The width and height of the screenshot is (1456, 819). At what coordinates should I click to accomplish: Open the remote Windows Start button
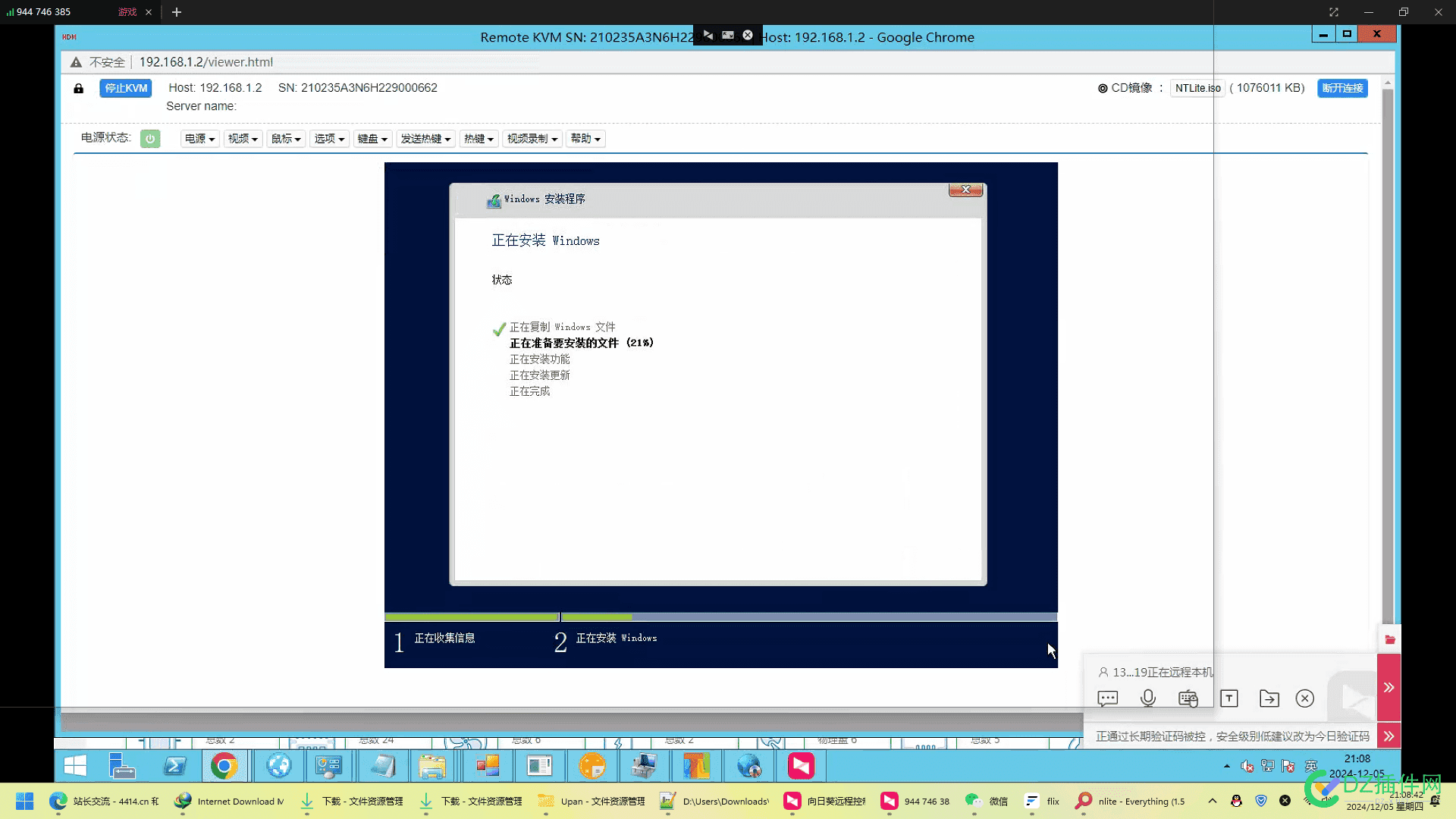(75, 766)
